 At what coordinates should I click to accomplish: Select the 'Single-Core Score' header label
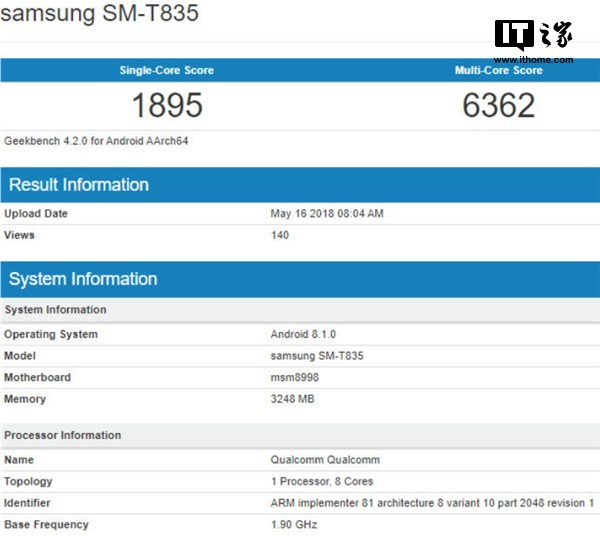tap(166, 70)
